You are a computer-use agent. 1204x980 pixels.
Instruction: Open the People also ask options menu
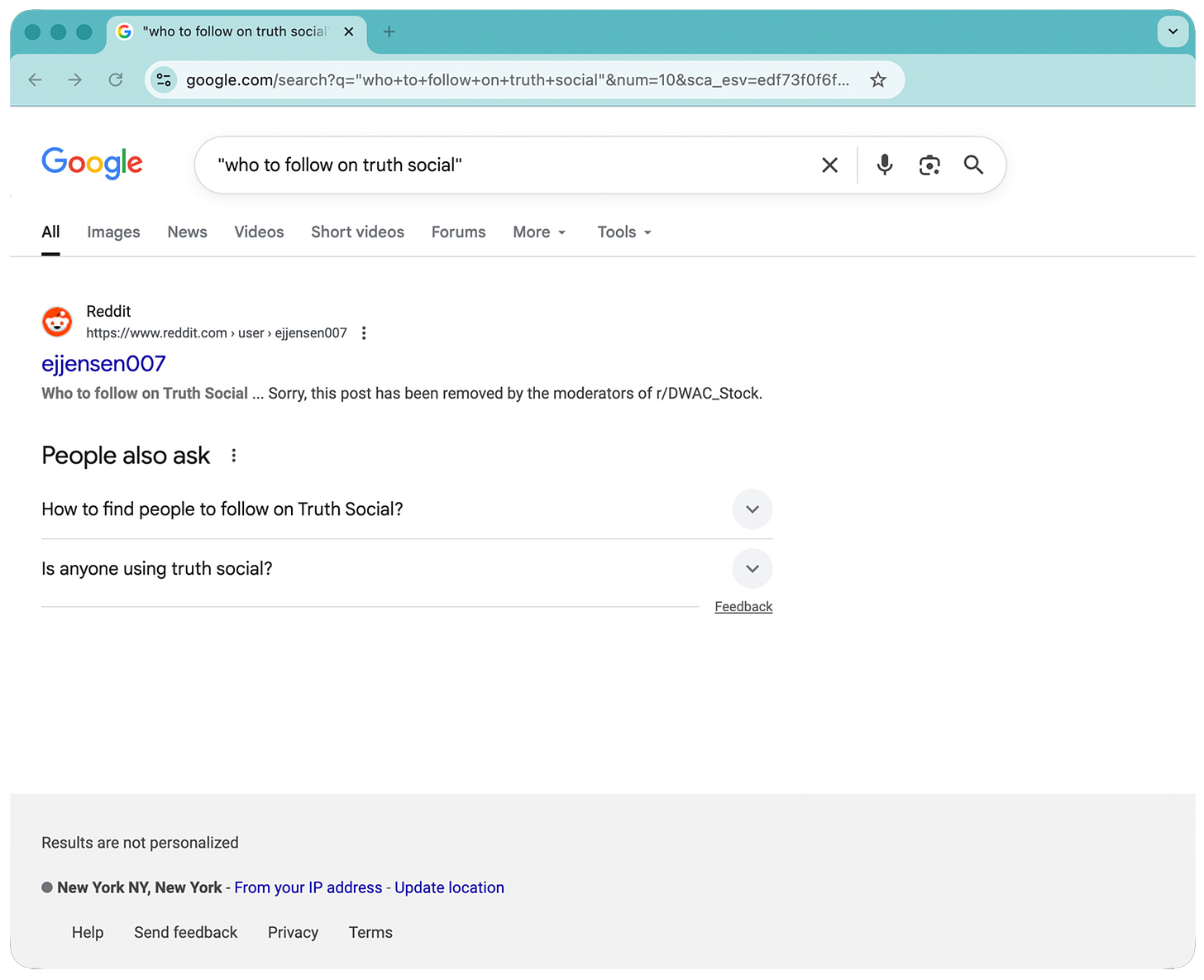click(x=234, y=456)
